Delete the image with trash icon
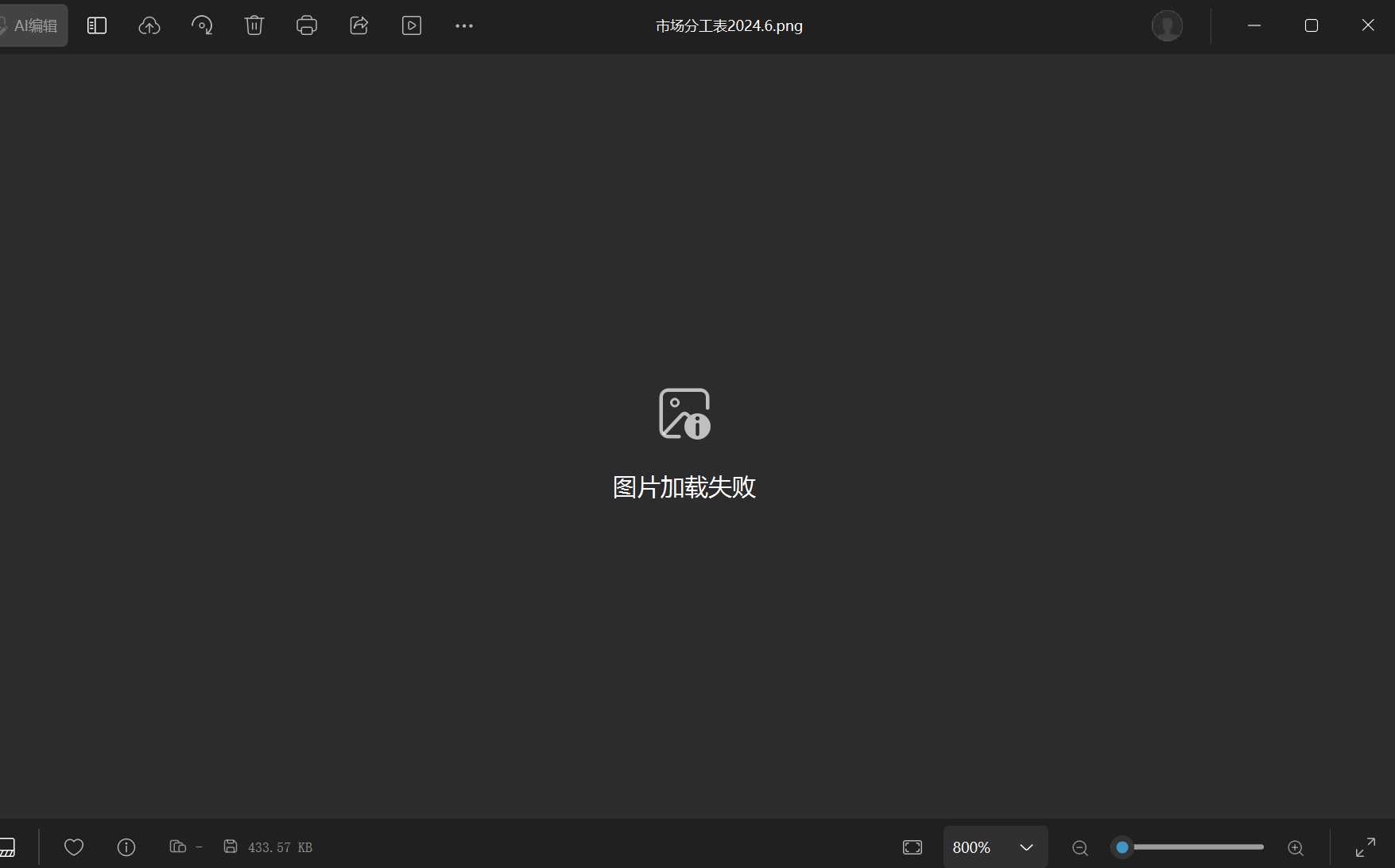 point(254,25)
